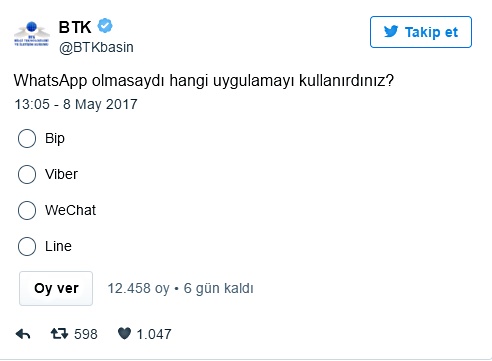Image resolution: width=492 pixels, height=361 pixels.
Task: Open the tweet timestamp 13:05 - 8 May 2017
Action: pos(76,104)
